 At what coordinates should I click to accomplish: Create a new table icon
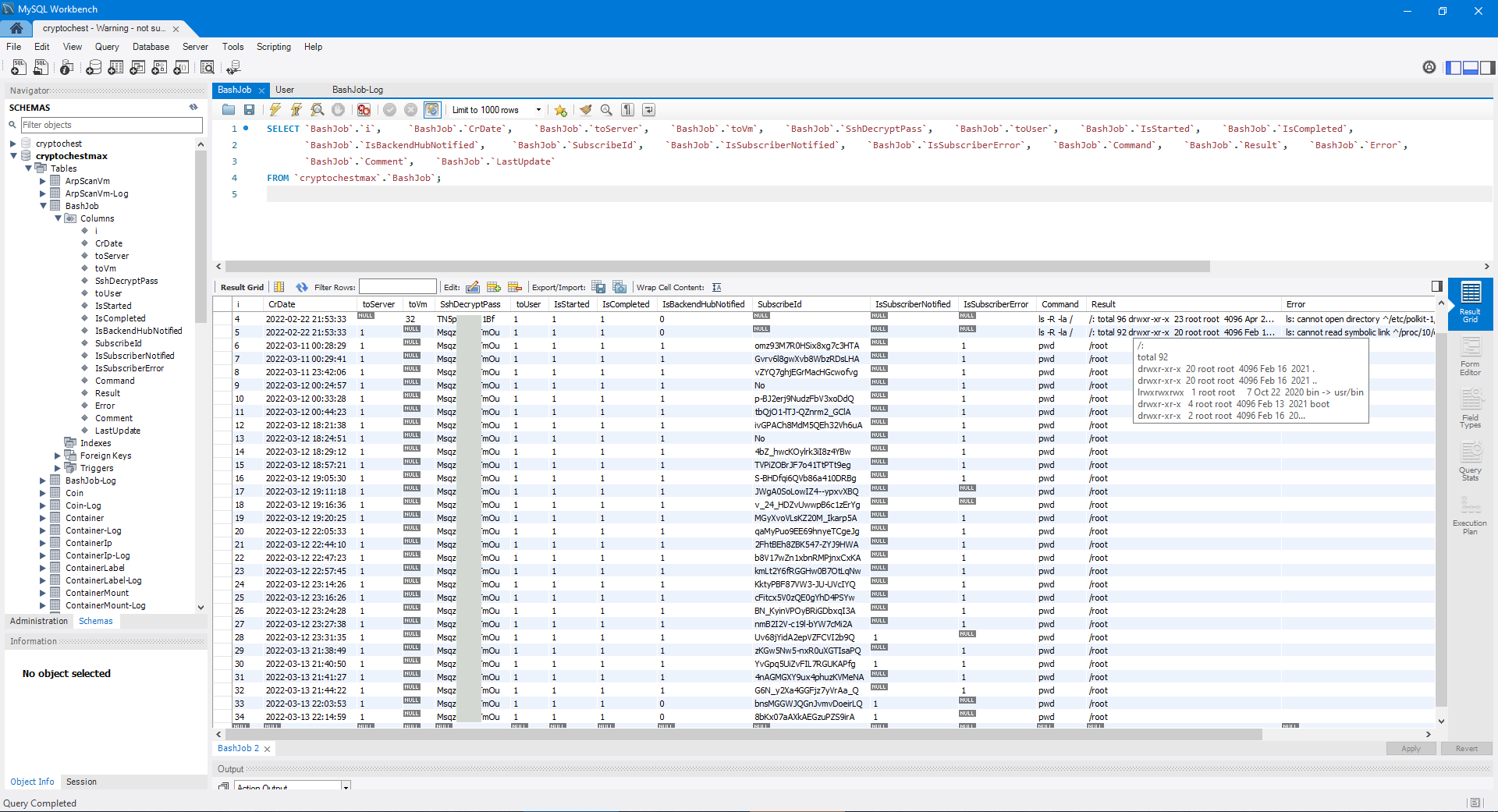[x=115, y=68]
